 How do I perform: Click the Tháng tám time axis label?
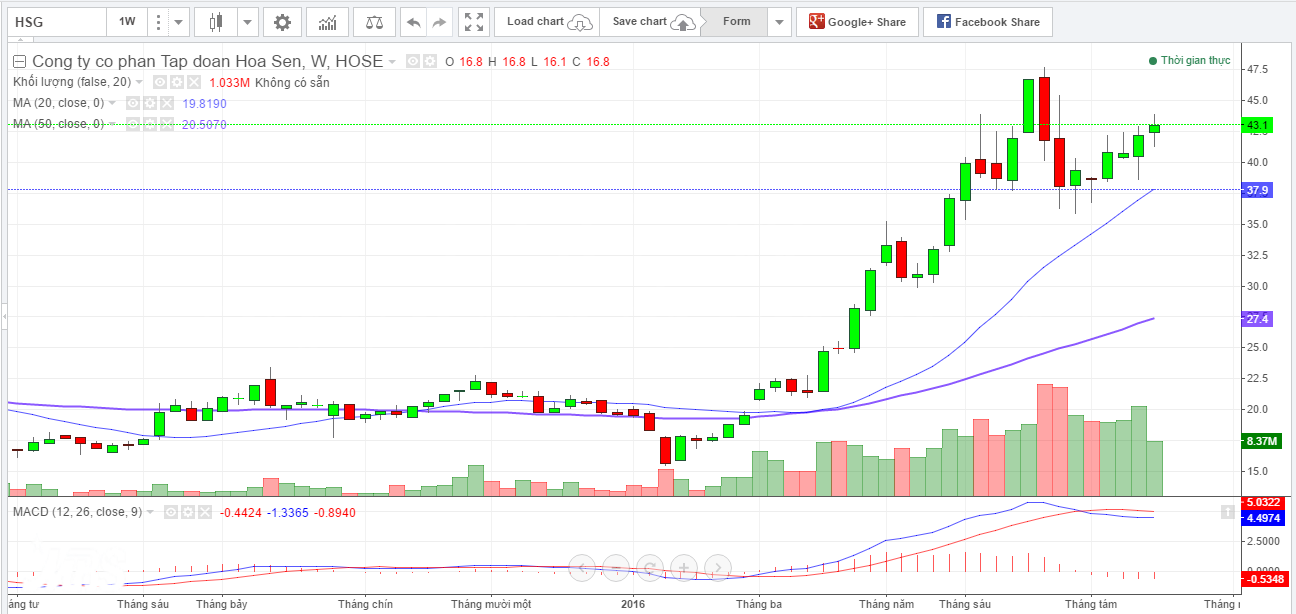[1091, 604]
